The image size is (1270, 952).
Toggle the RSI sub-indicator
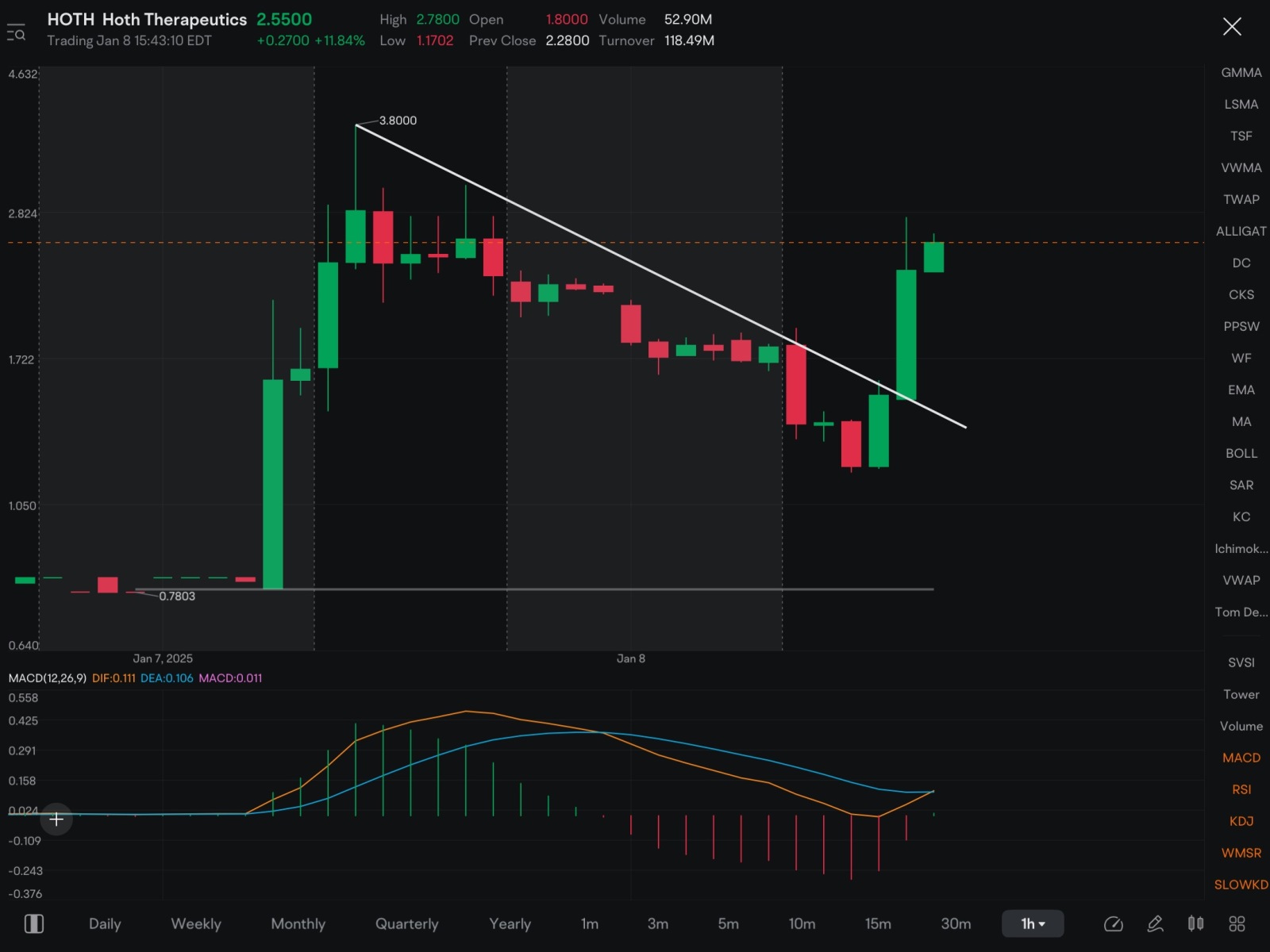coord(1241,789)
